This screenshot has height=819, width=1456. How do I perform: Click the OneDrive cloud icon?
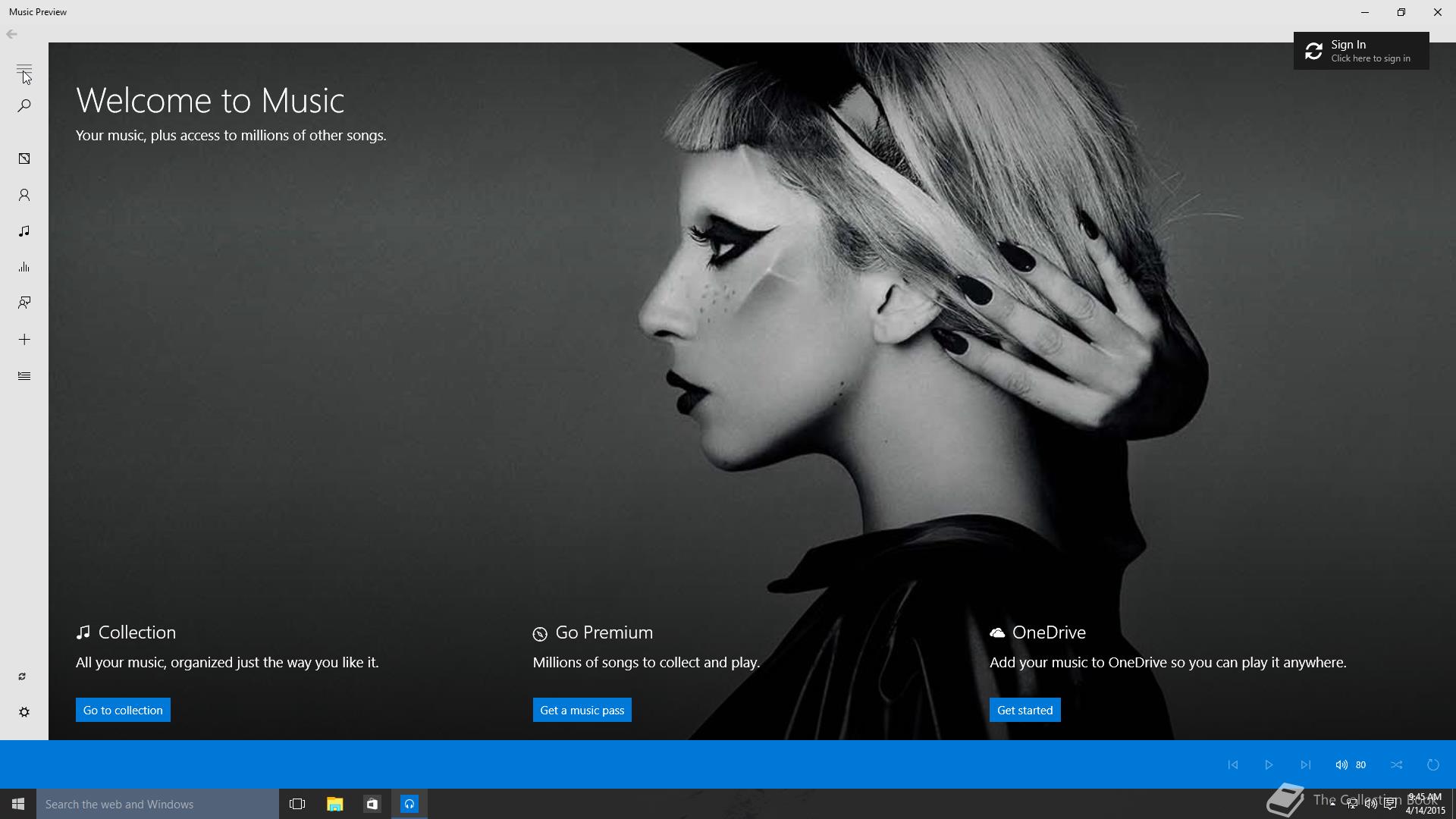[997, 632]
